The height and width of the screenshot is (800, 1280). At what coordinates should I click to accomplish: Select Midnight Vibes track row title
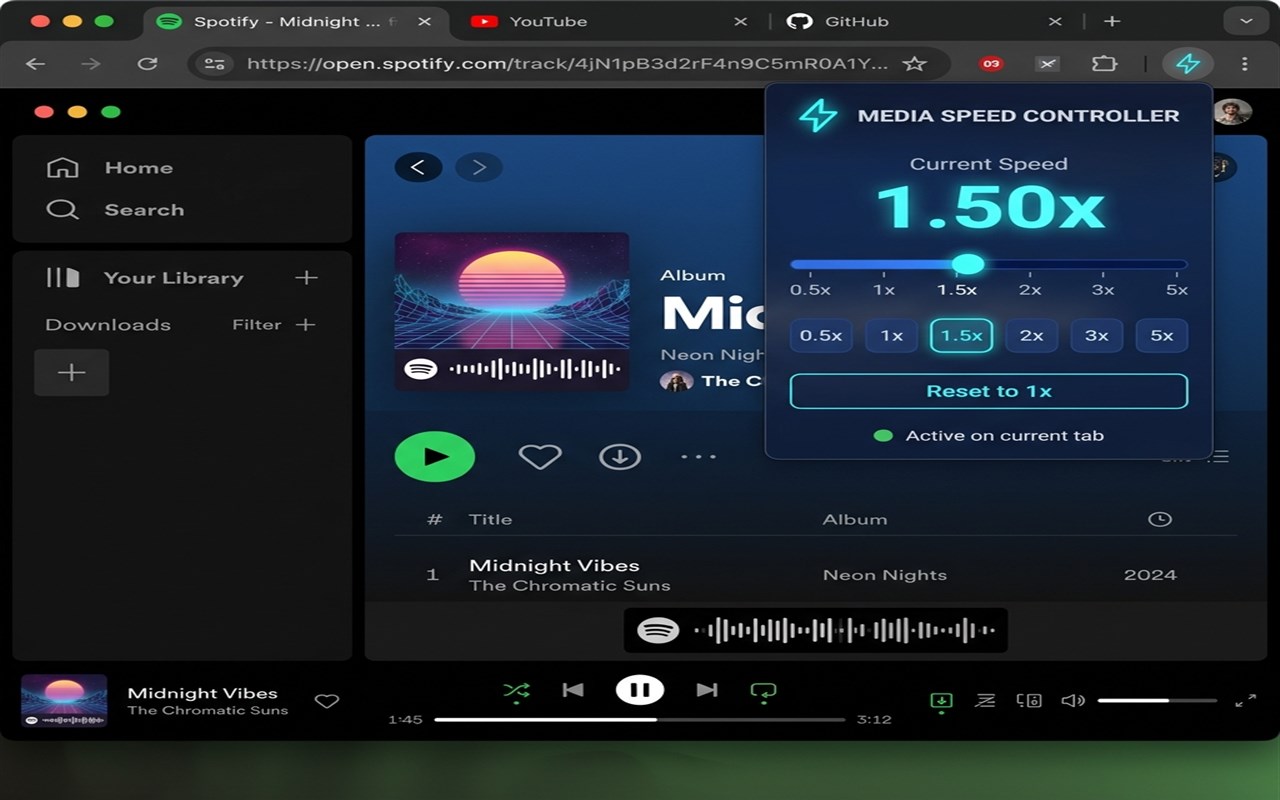tap(554, 565)
